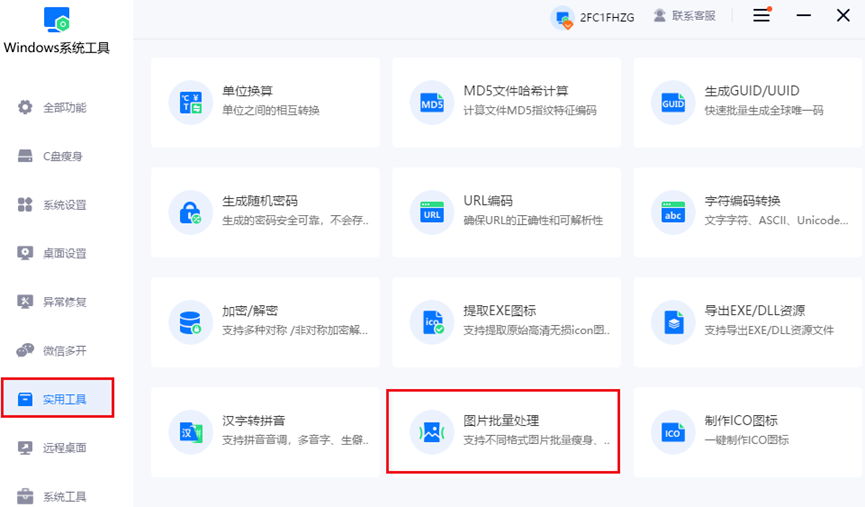Click the 生成随机密码 title
Image resolution: width=865 pixels, height=507 pixels.
(260, 201)
